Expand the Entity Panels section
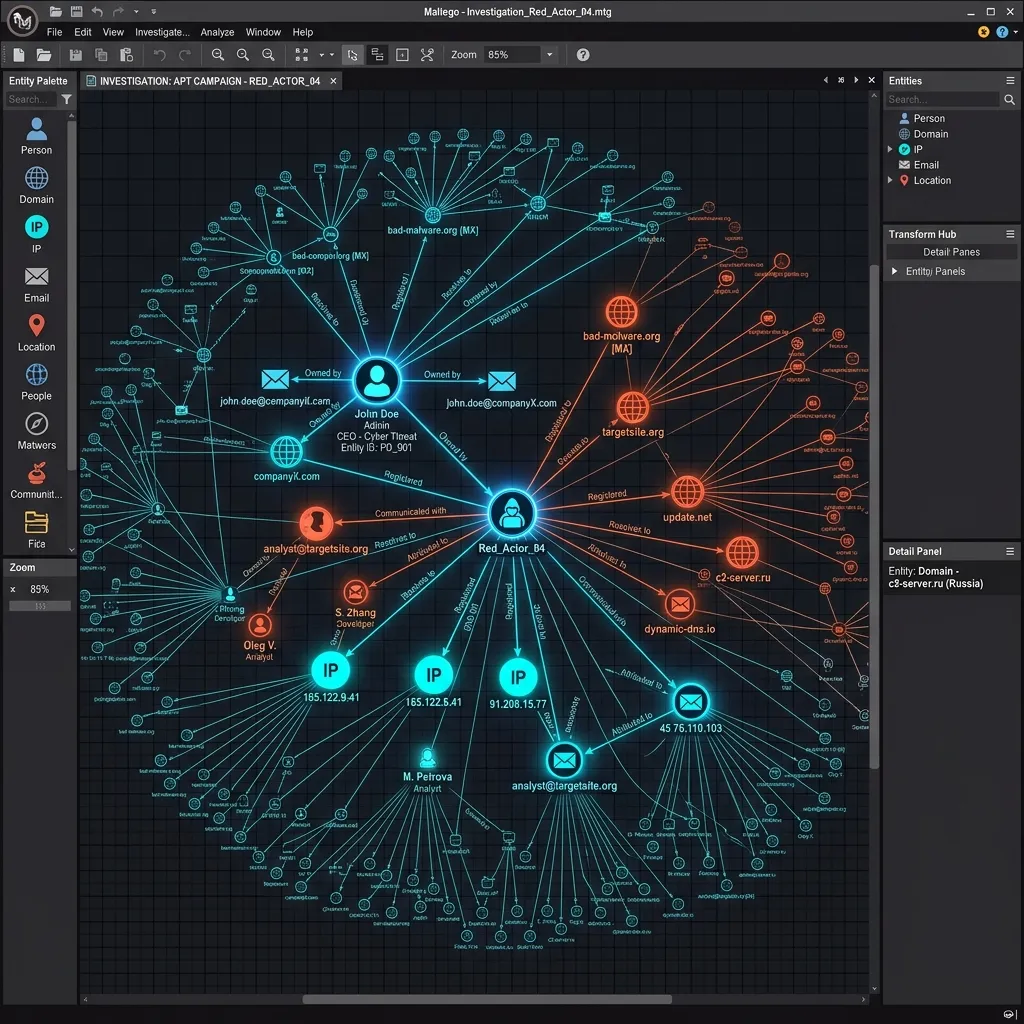 895,271
